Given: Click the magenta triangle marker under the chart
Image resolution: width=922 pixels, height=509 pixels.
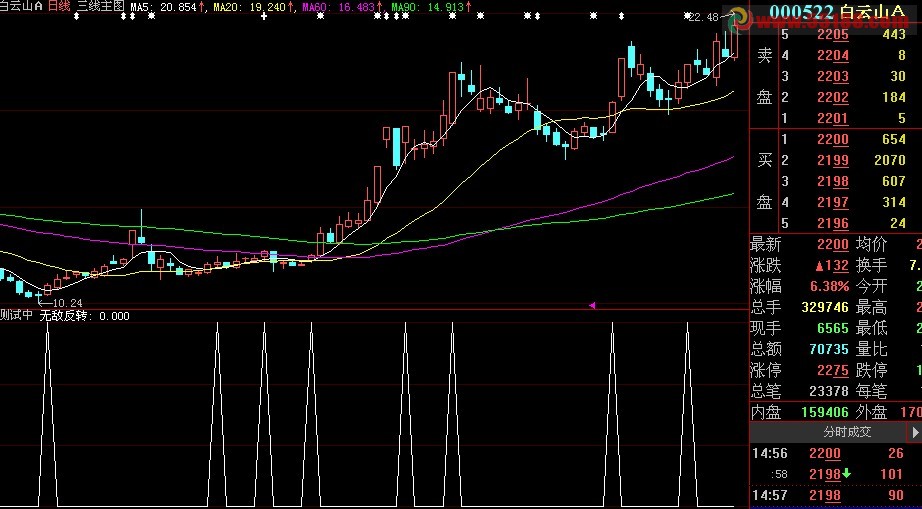Looking at the screenshot, I should 592,305.
